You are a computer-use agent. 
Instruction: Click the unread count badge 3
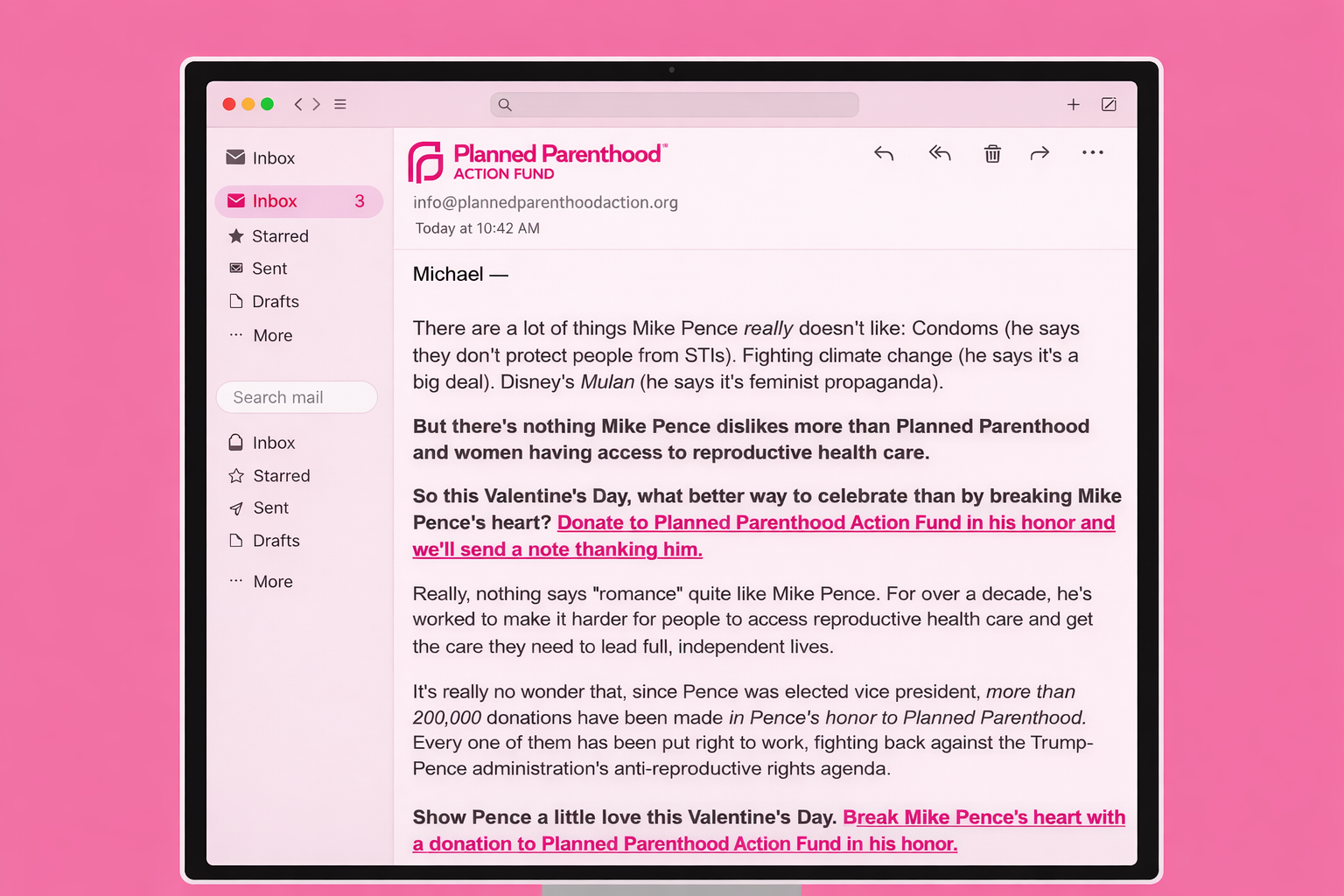point(360,201)
